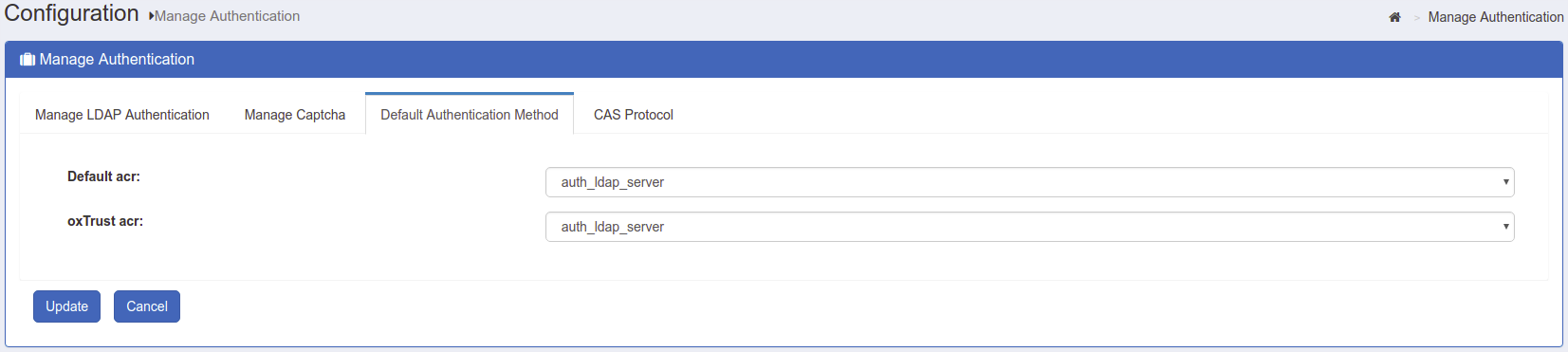Click the caret arrow of Default acr select
1568x352 pixels.
click(1505, 182)
